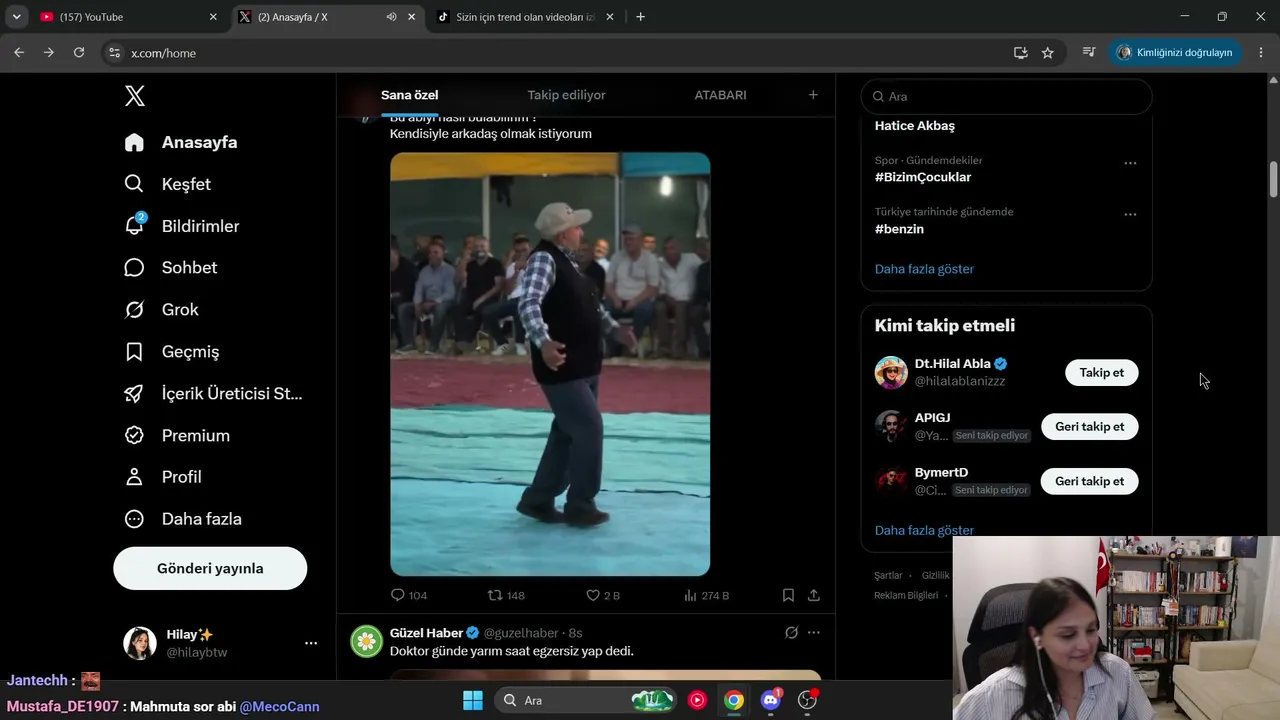Mute the Anasayfa / X browser tab
The width and height of the screenshot is (1280, 720).
click(x=391, y=17)
